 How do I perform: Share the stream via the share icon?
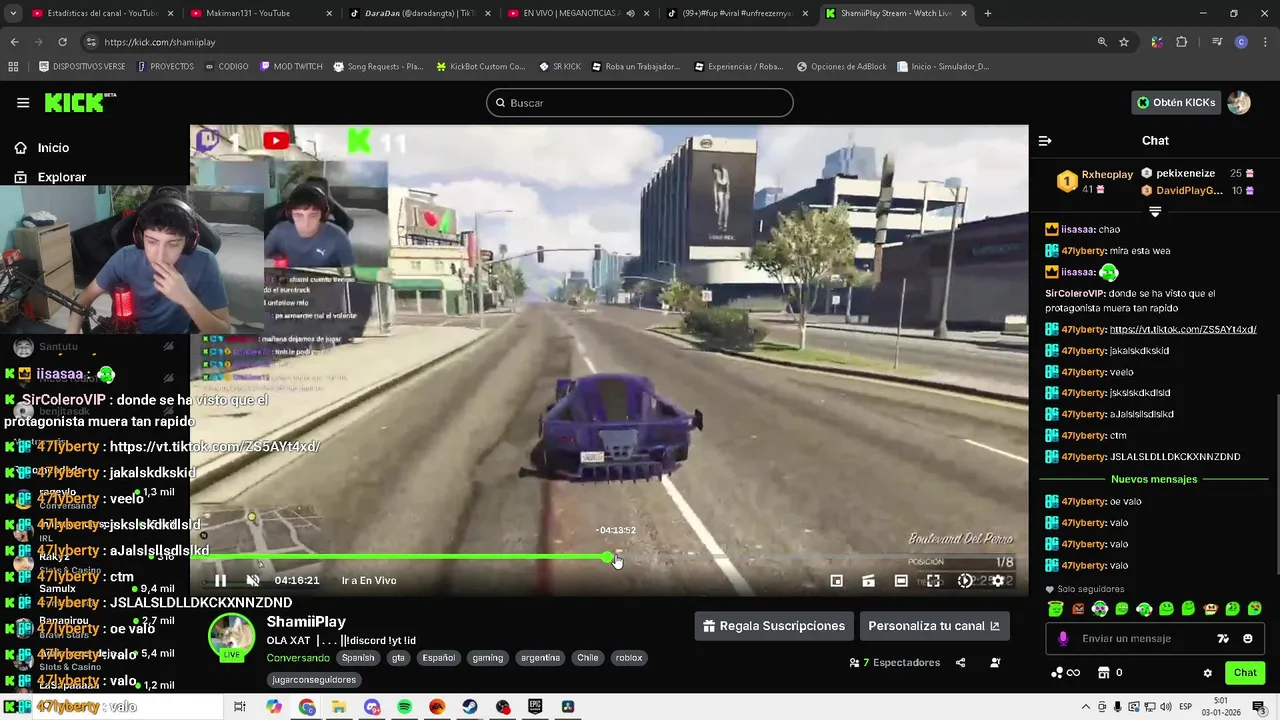[961, 662]
